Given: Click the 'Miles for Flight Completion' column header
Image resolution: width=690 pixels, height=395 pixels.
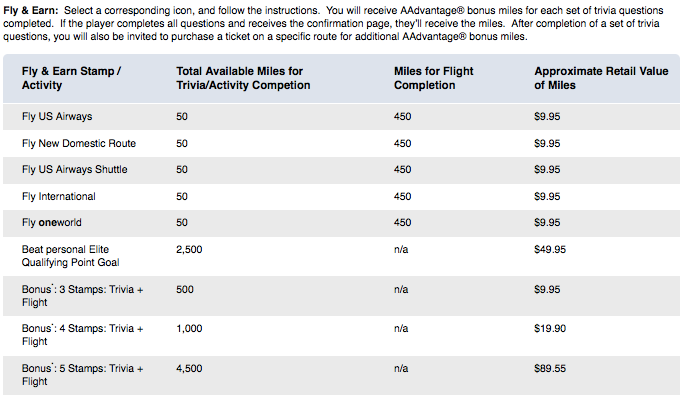Looking at the screenshot, I should 433,78.
